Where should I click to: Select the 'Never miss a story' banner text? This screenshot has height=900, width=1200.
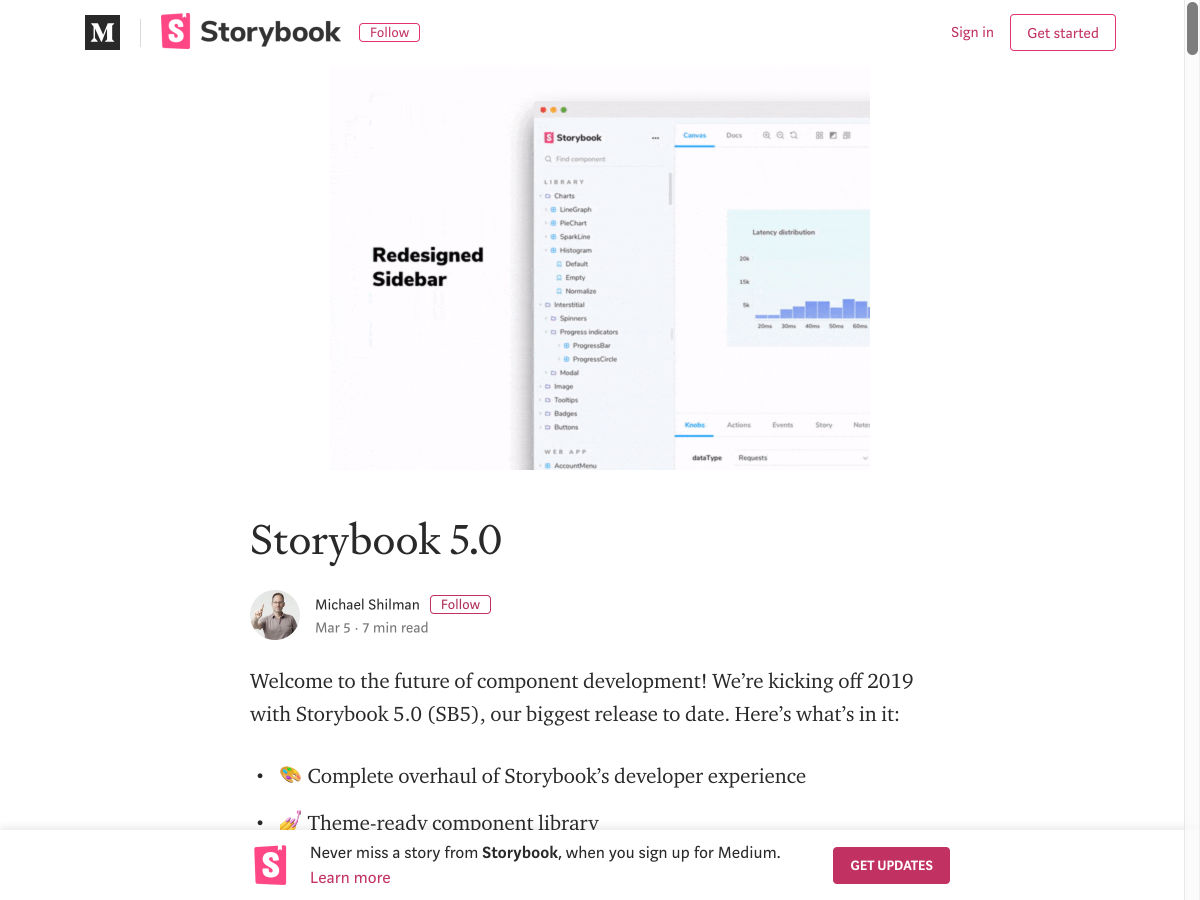545,853
